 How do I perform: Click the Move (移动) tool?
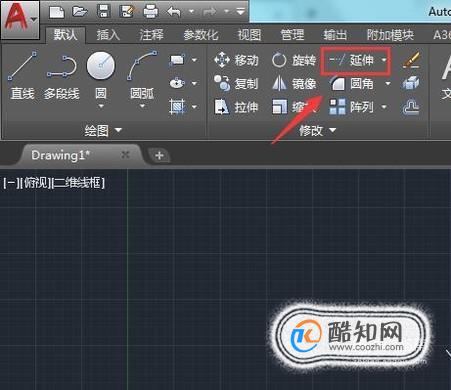pos(236,60)
